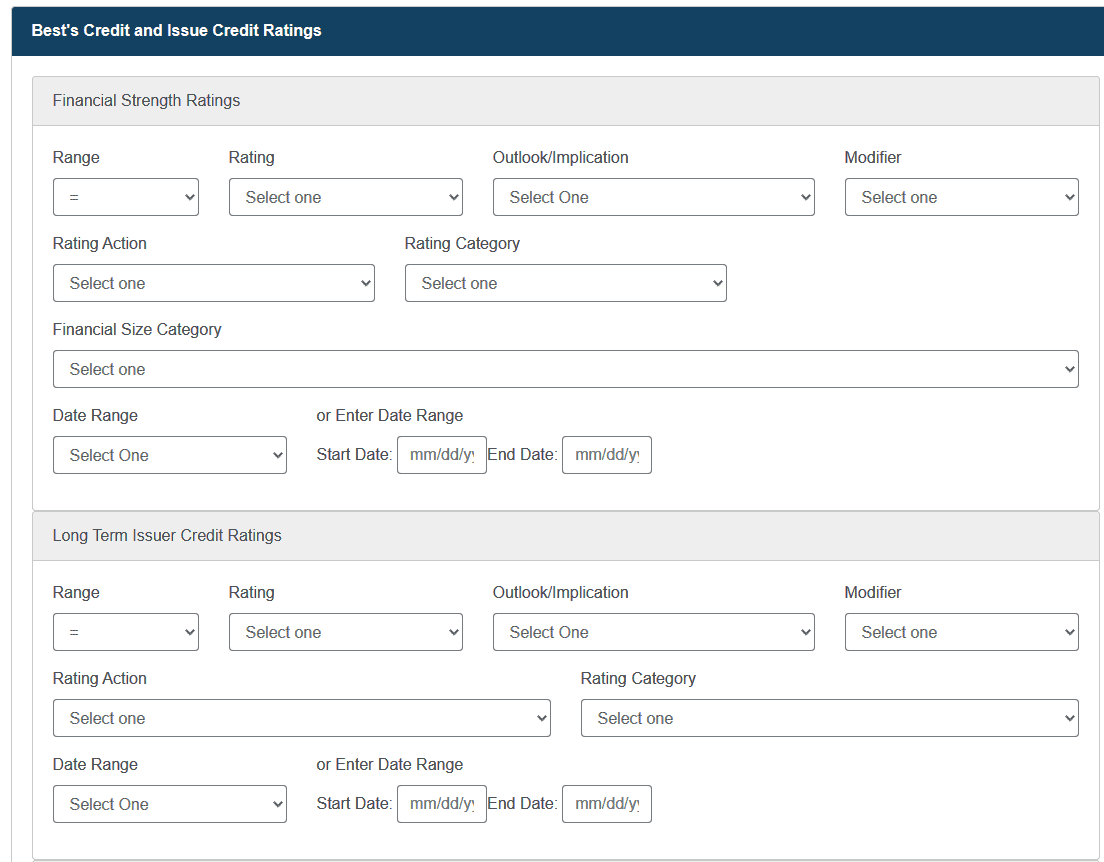This screenshot has width=1104, height=862.
Task: Click End Date field in Financial Strength Ratings
Action: coord(606,455)
